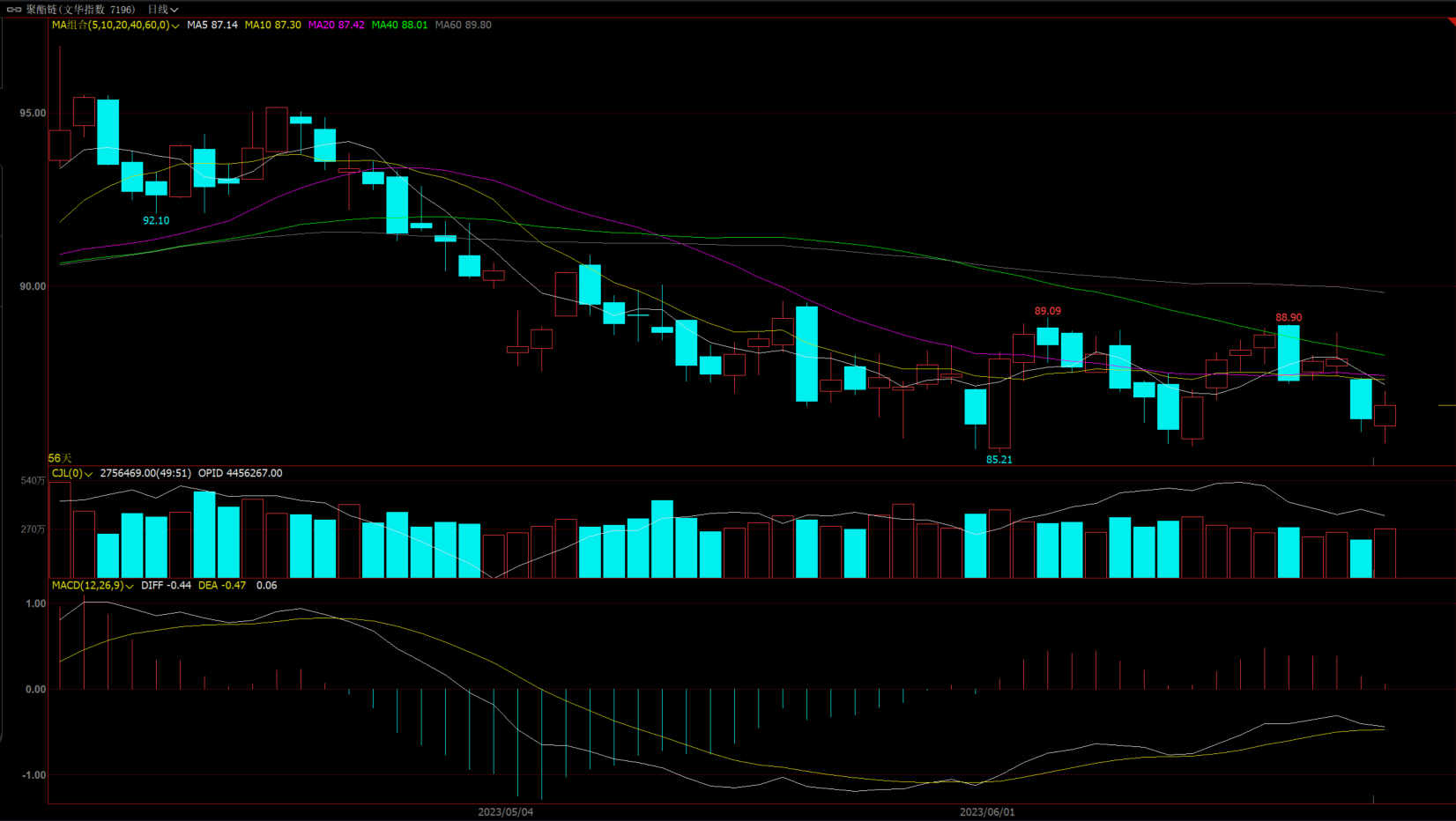Click the 2023/06/01 date marker

pyautogui.click(x=987, y=812)
